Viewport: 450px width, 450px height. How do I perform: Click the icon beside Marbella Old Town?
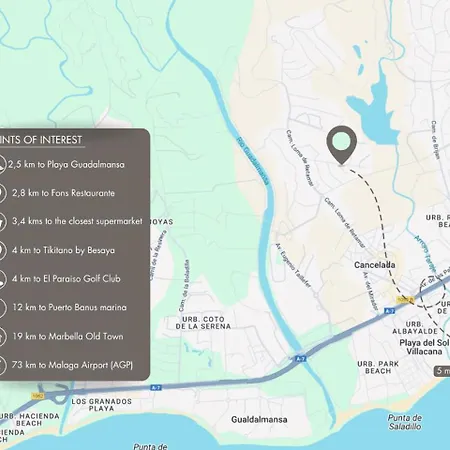[2, 336]
